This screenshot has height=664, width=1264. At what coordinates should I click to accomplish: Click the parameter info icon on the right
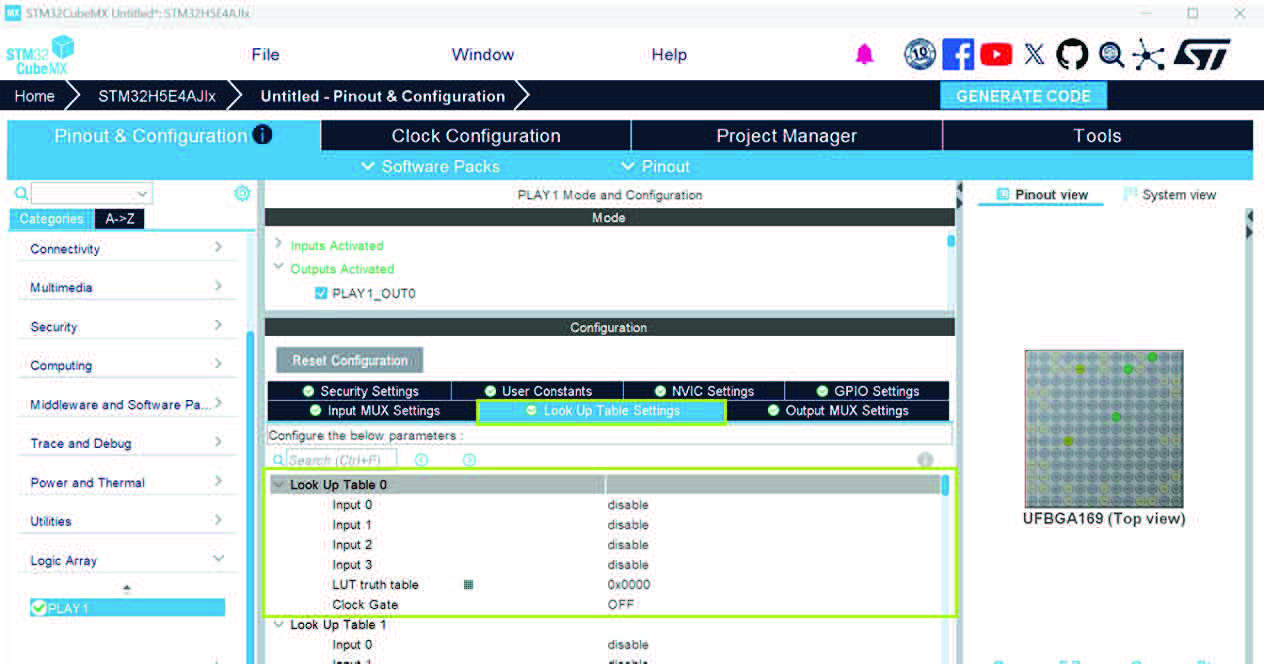(925, 460)
